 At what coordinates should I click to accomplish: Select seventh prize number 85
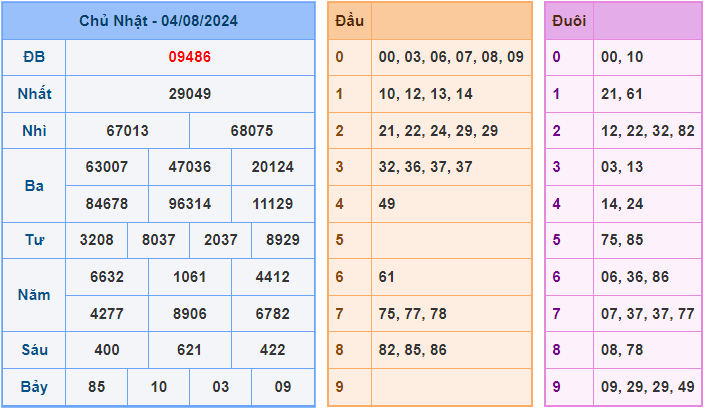point(96,387)
